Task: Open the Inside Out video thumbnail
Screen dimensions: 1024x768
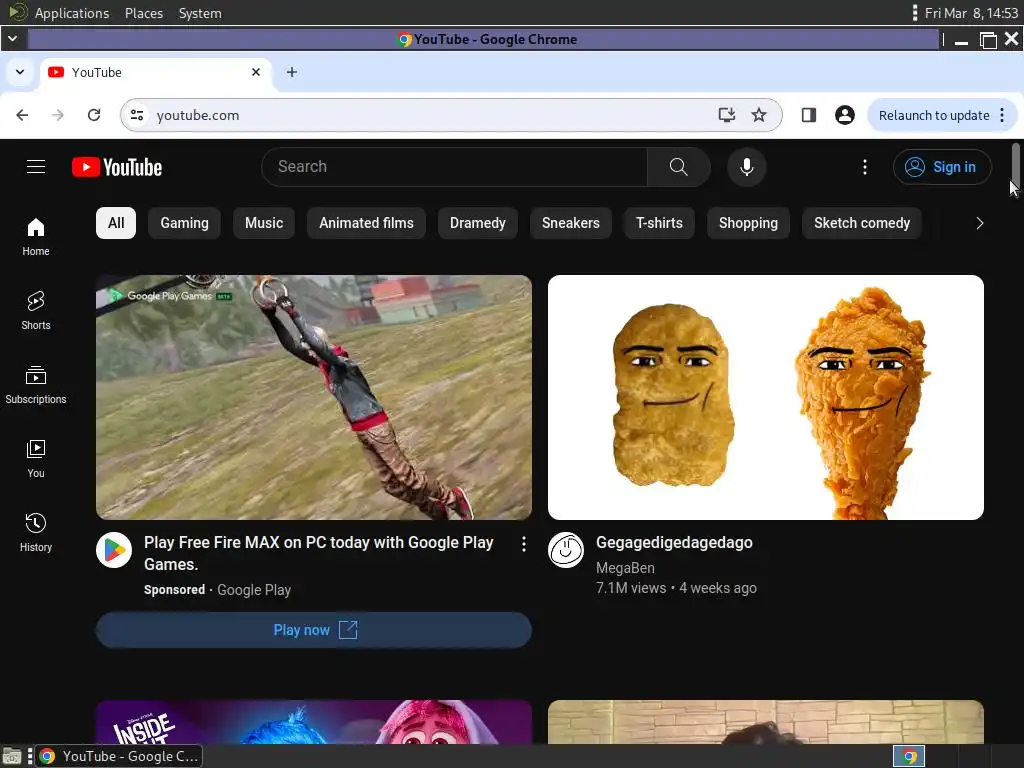Action: coord(313,722)
